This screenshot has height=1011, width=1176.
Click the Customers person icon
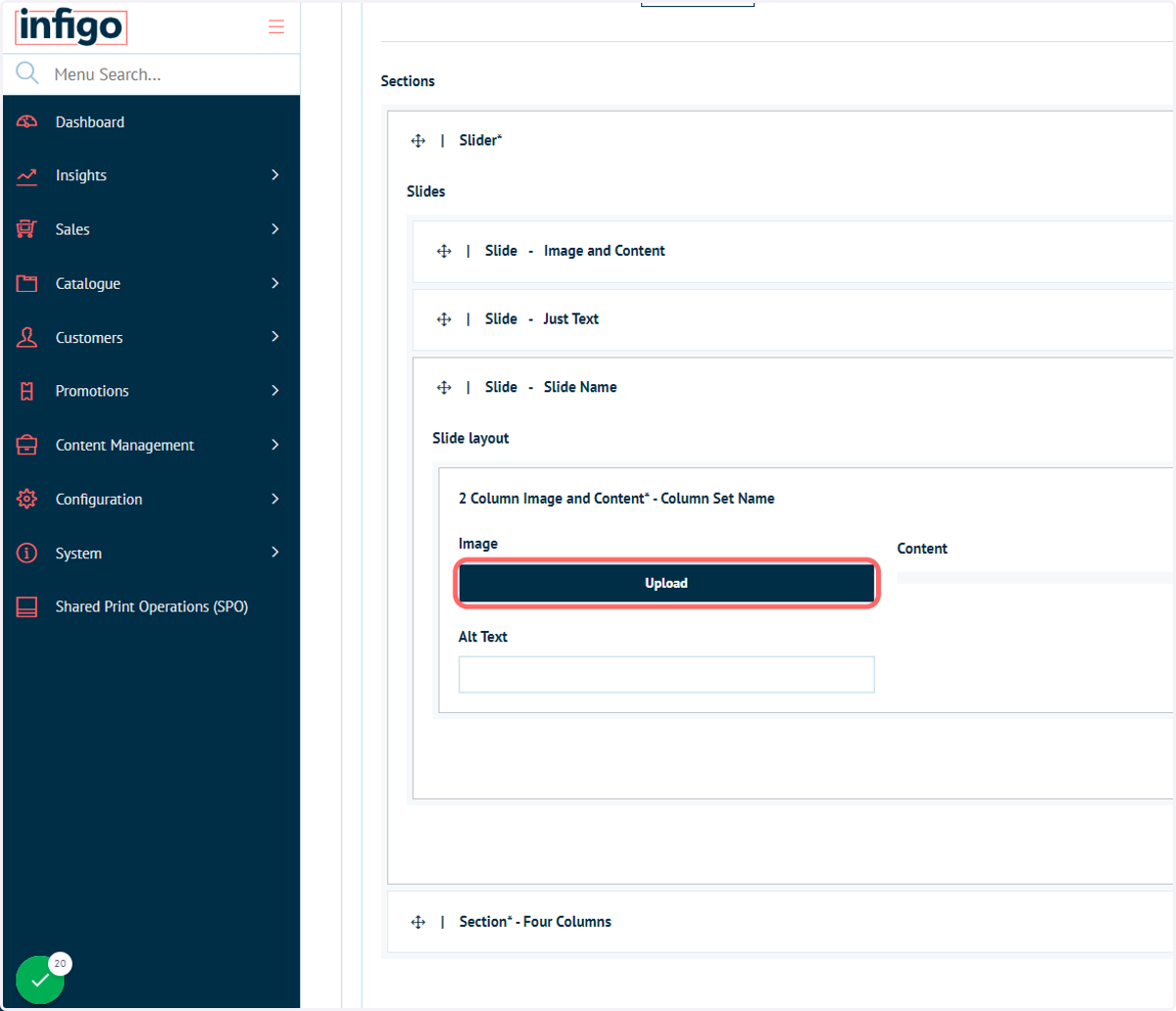pyautogui.click(x=27, y=337)
